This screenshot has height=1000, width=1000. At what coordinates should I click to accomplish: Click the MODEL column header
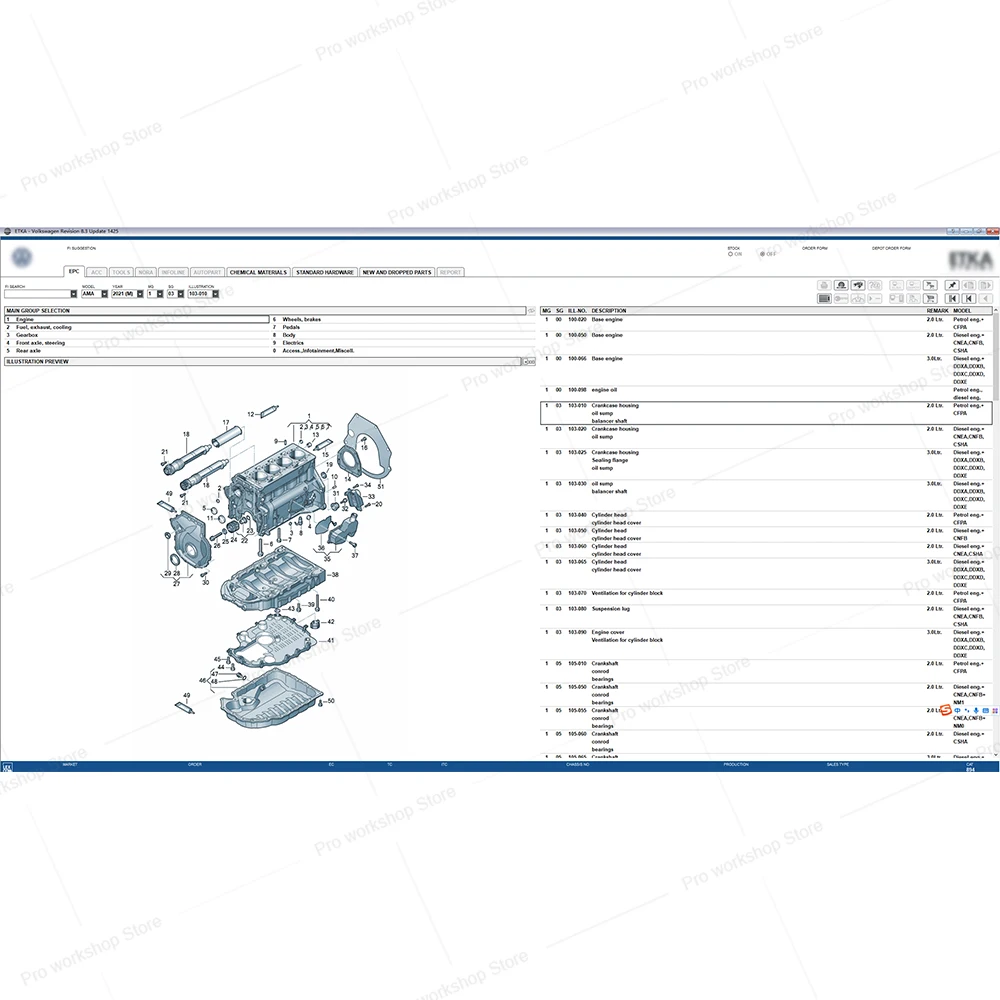[x=962, y=311]
